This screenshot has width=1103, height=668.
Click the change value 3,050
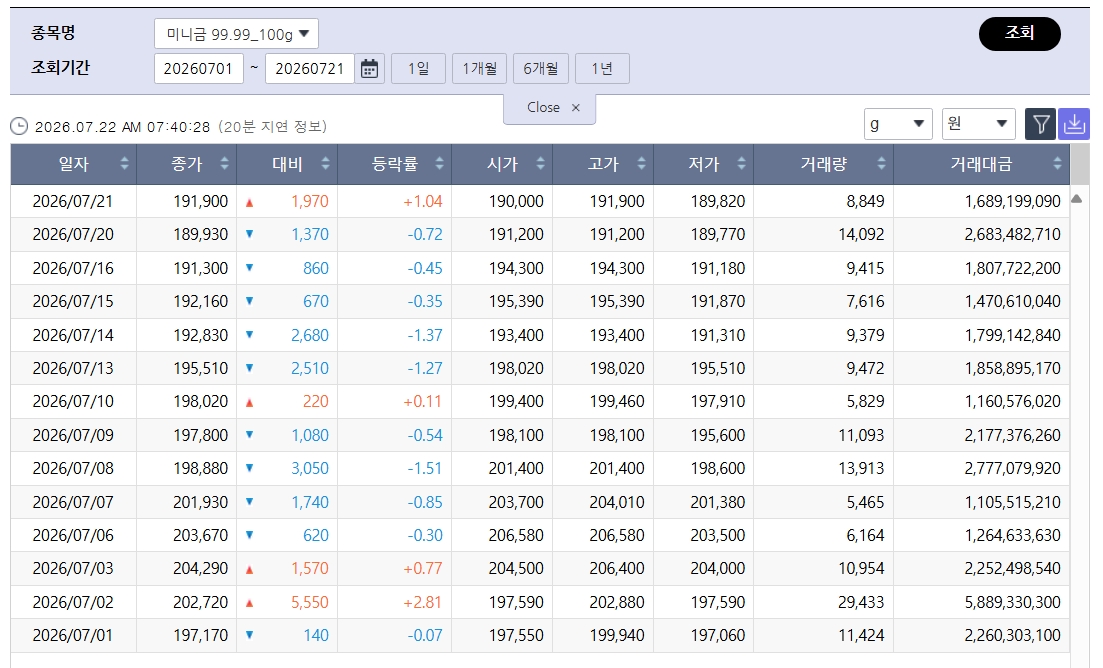(310, 468)
